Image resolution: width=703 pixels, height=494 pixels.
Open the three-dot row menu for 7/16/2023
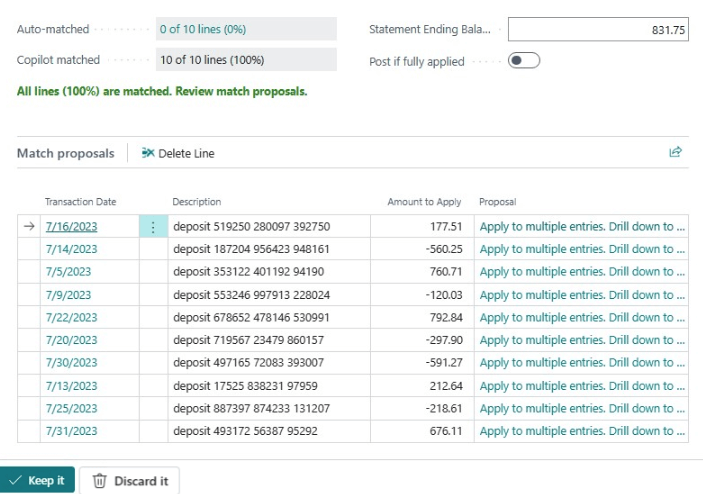click(x=153, y=227)
